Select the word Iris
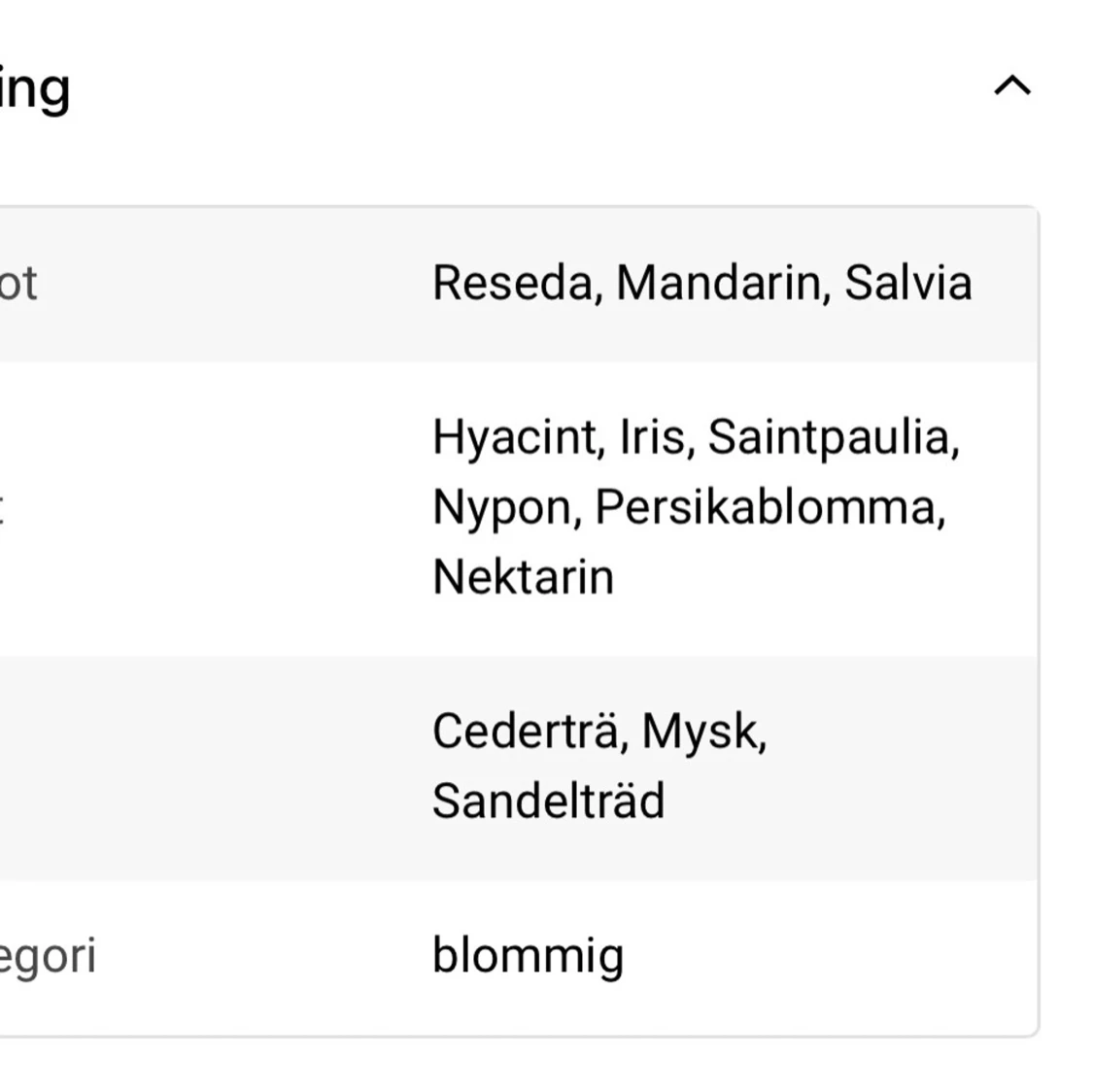 point(656,437)
